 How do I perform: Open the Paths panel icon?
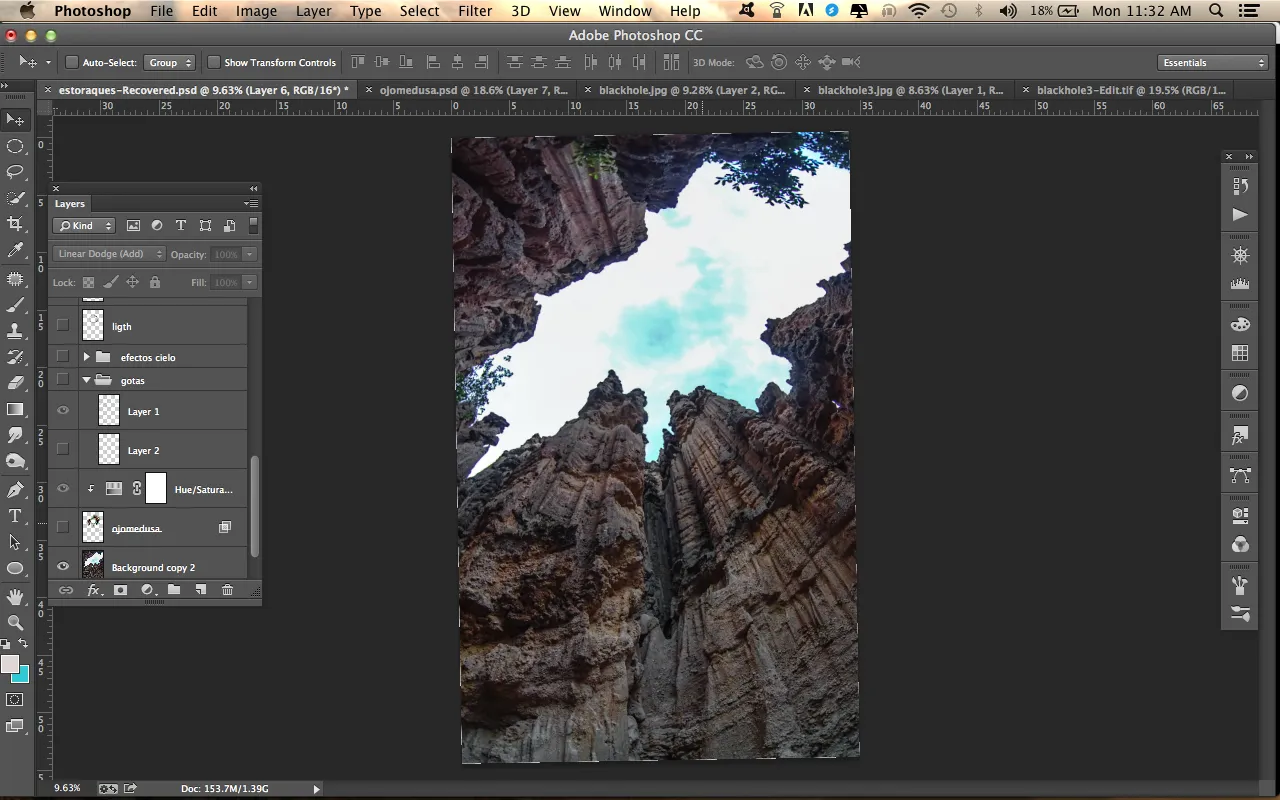click(1240, 476)
